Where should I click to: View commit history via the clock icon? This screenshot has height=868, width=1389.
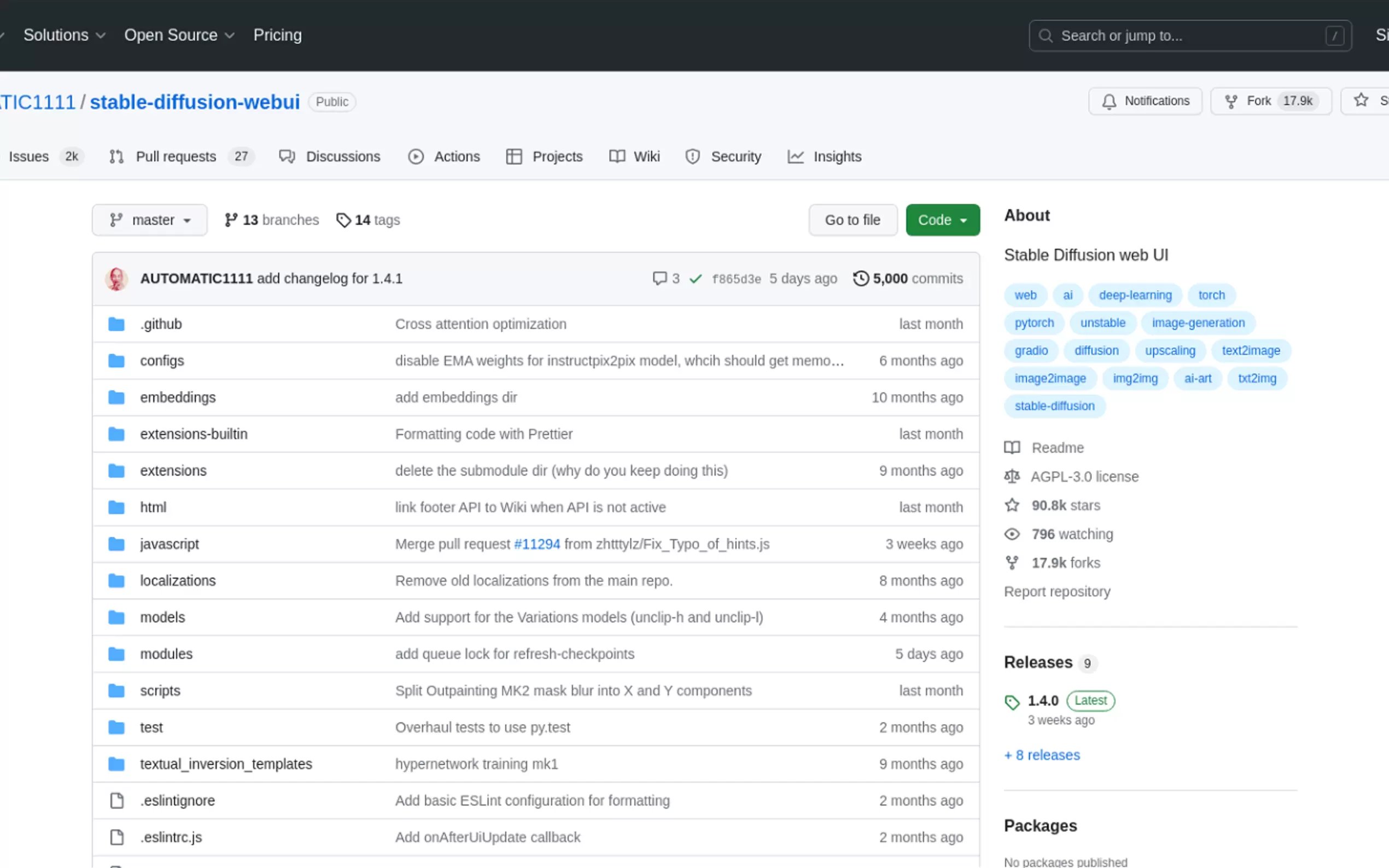click(860, 278)
